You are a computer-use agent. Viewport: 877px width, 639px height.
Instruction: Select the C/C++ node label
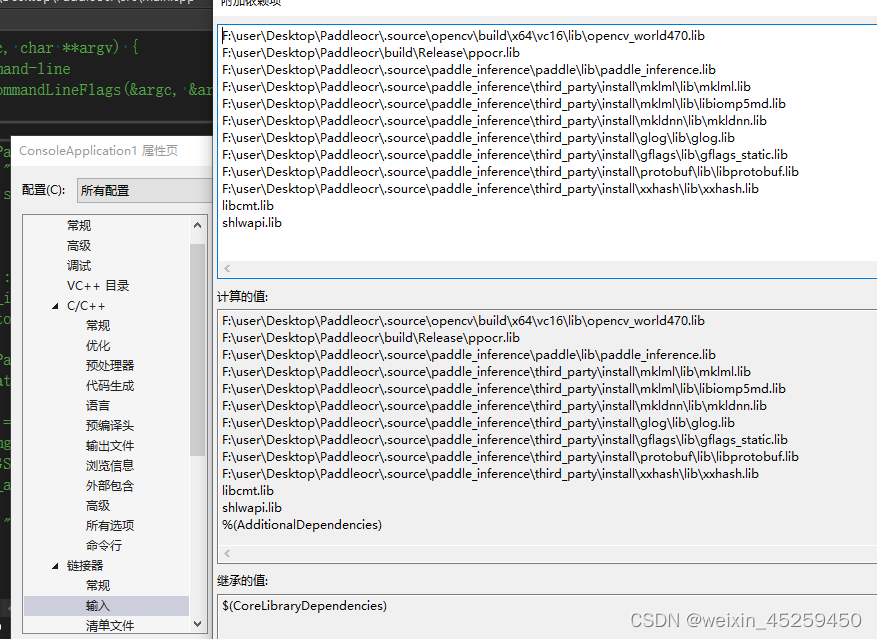86,306
